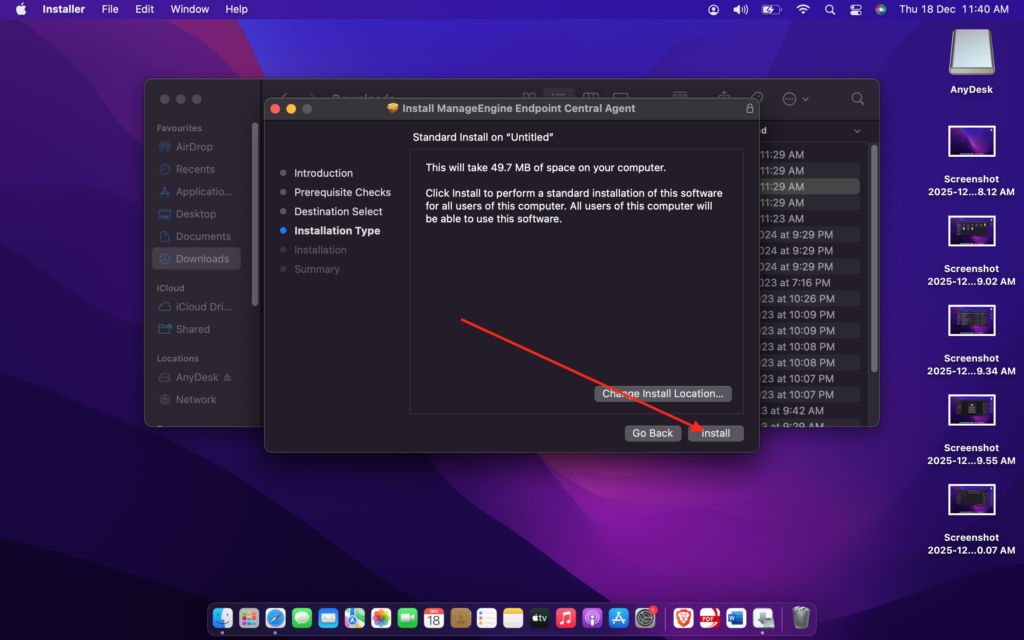Open the Apple menu
This screenshot has height=640, width=1024.
[x=21, y=9]
